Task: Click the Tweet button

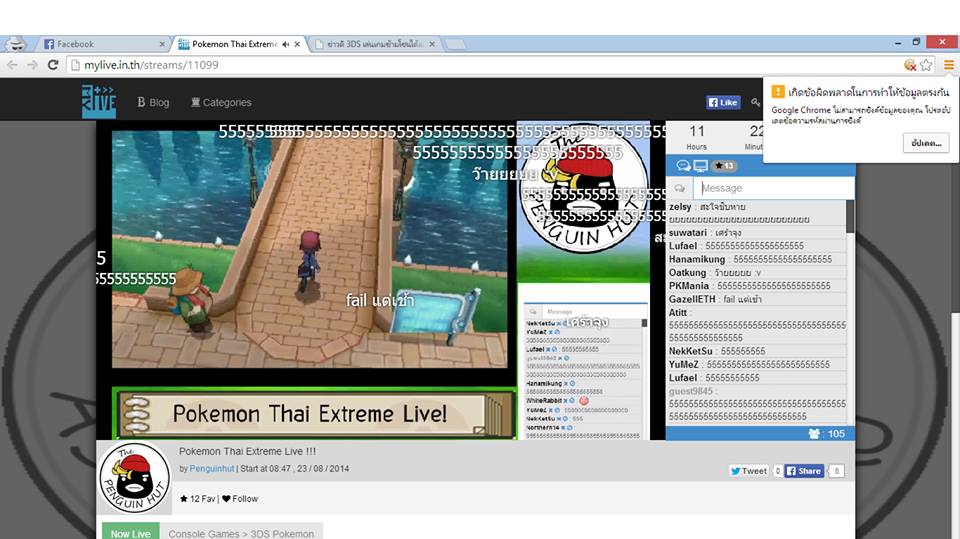Action: 749,470
